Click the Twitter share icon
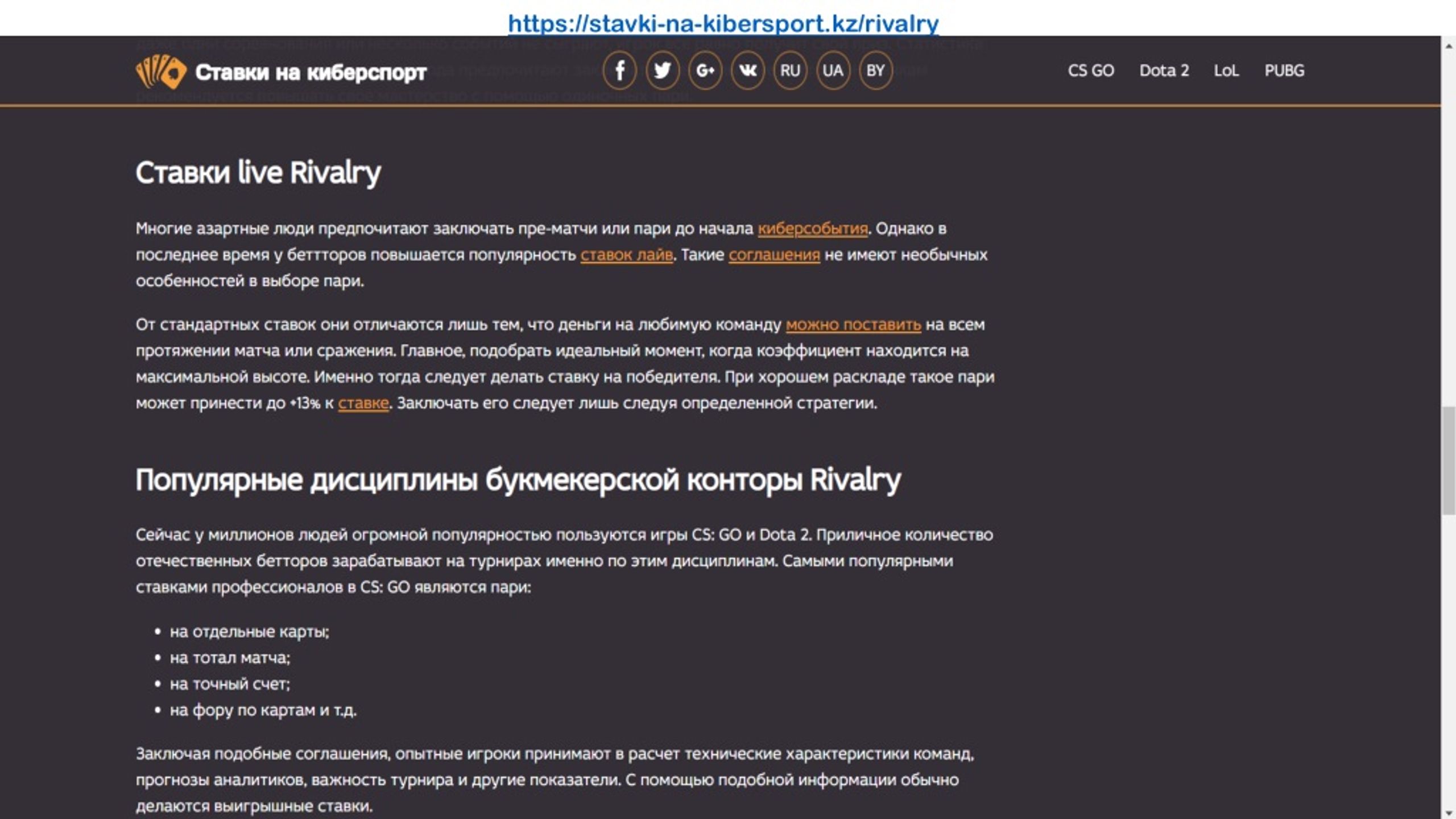 point(662,71)
